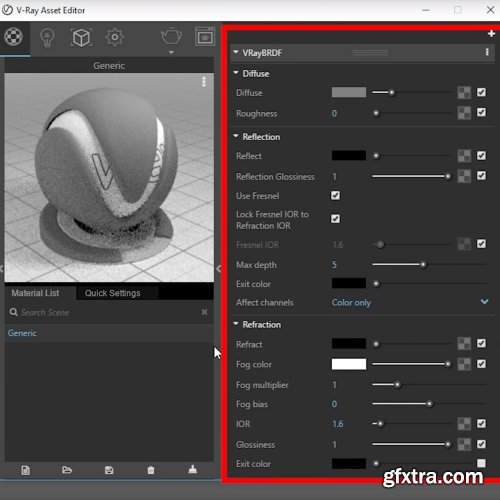
Task: Click the Roughness texture map slot
Action: (x=464, y=113)
